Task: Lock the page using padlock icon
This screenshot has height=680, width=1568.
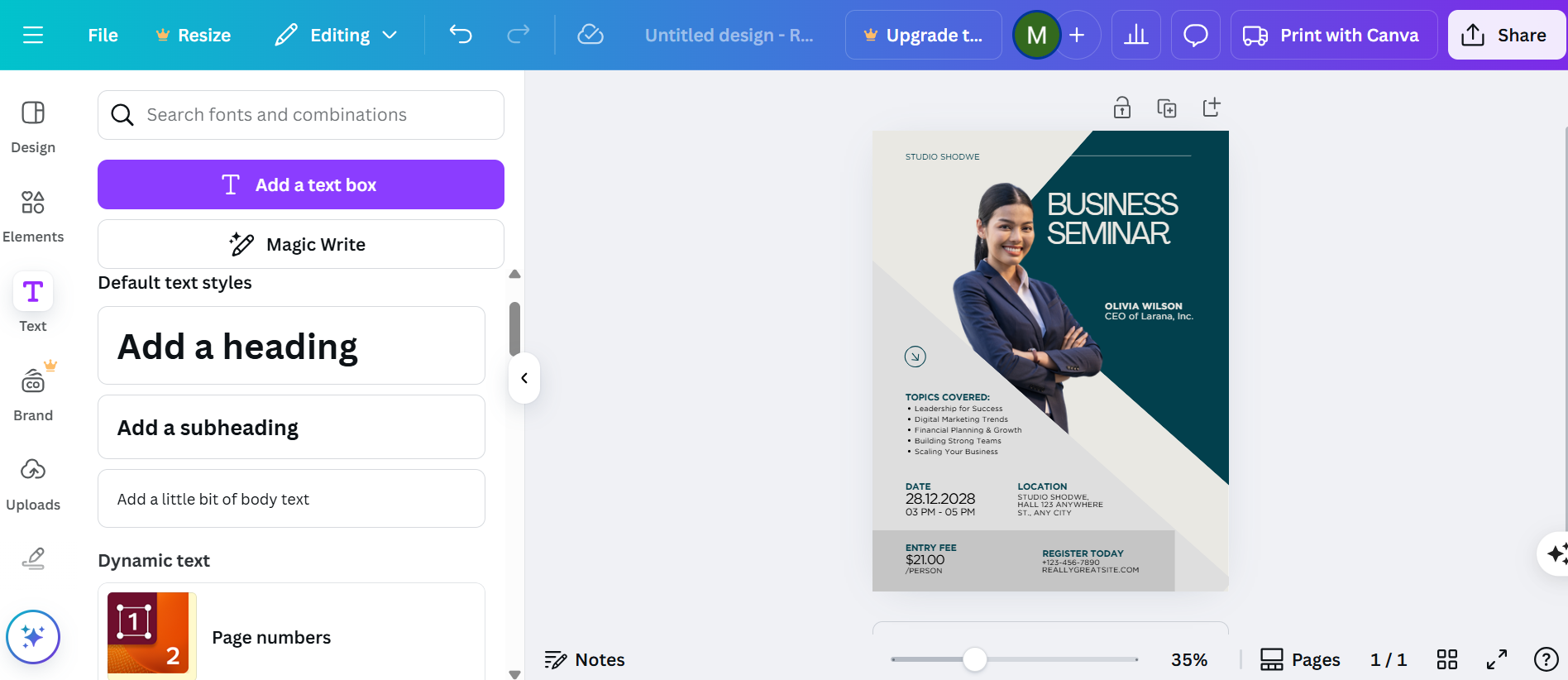Action: point(1122,108)
